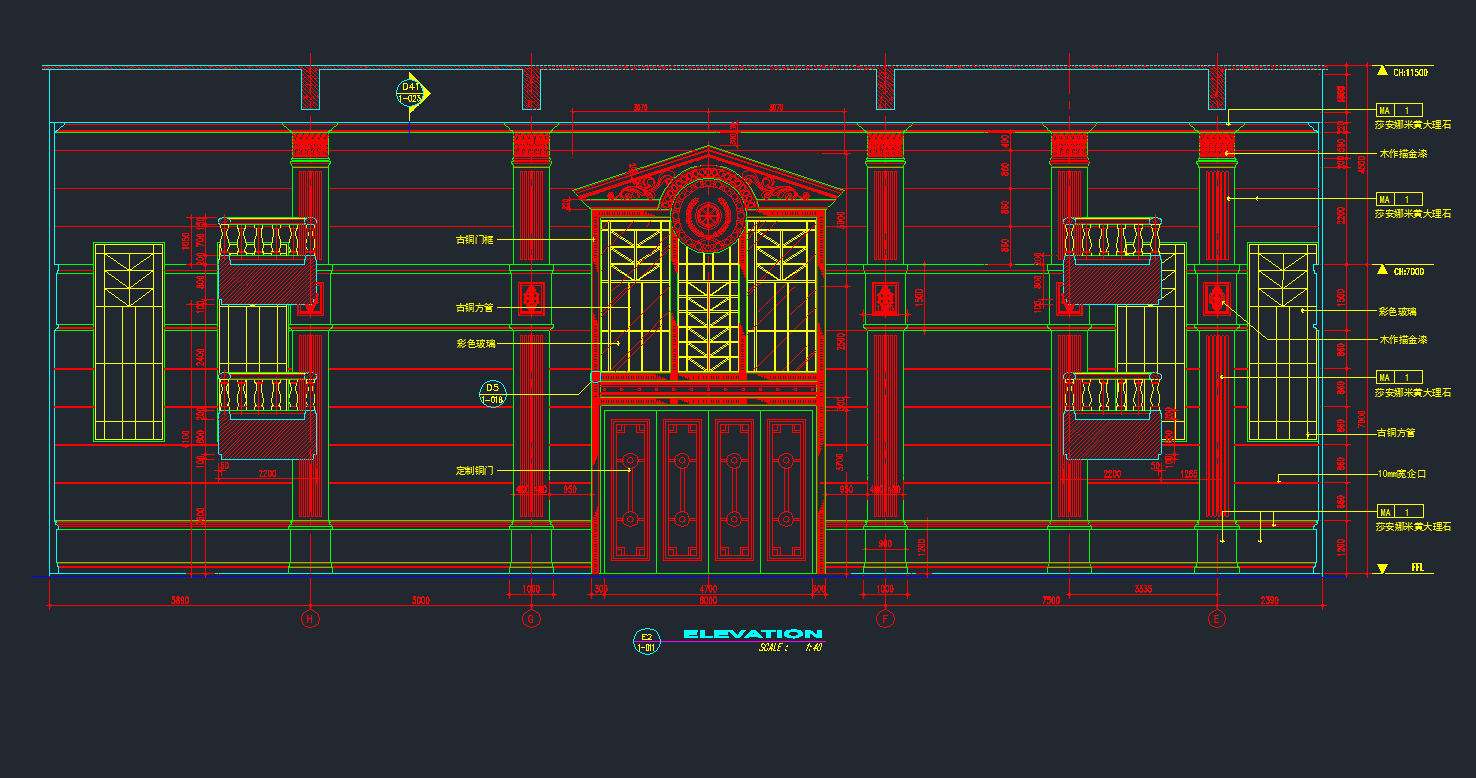Select the SCALE 1:40 text
Viewport: 1476px width, 778px height.
tap(790, 648)
